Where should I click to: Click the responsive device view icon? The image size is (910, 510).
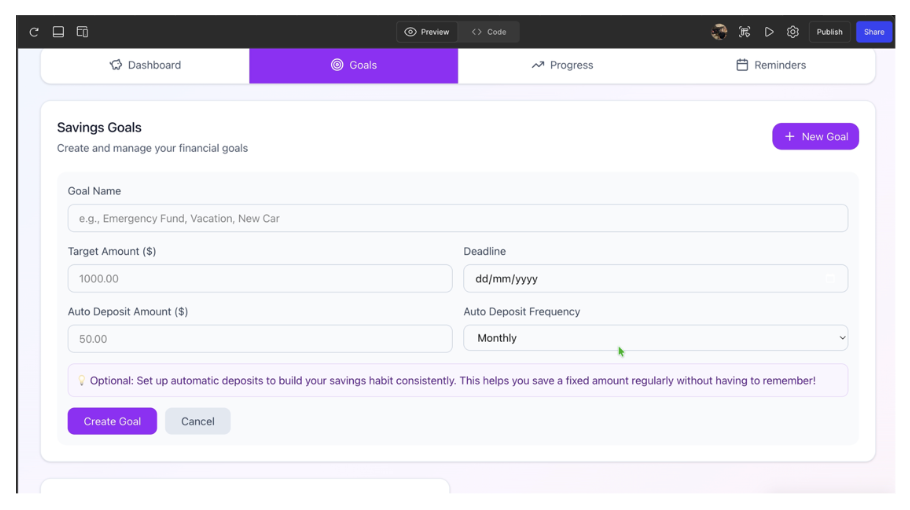click(82, 32)
